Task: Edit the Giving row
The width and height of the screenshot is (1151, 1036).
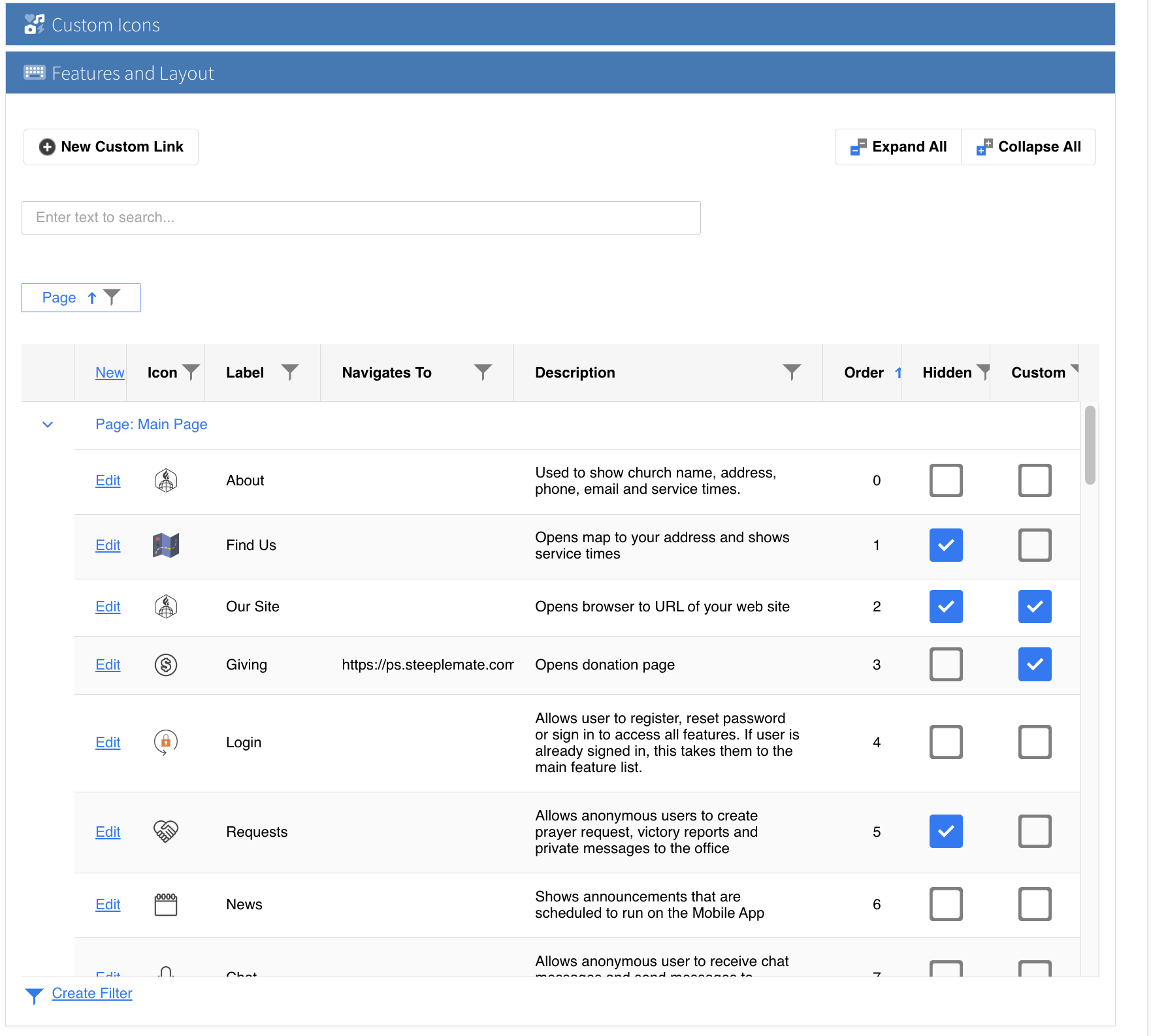Action: [108, 664]
